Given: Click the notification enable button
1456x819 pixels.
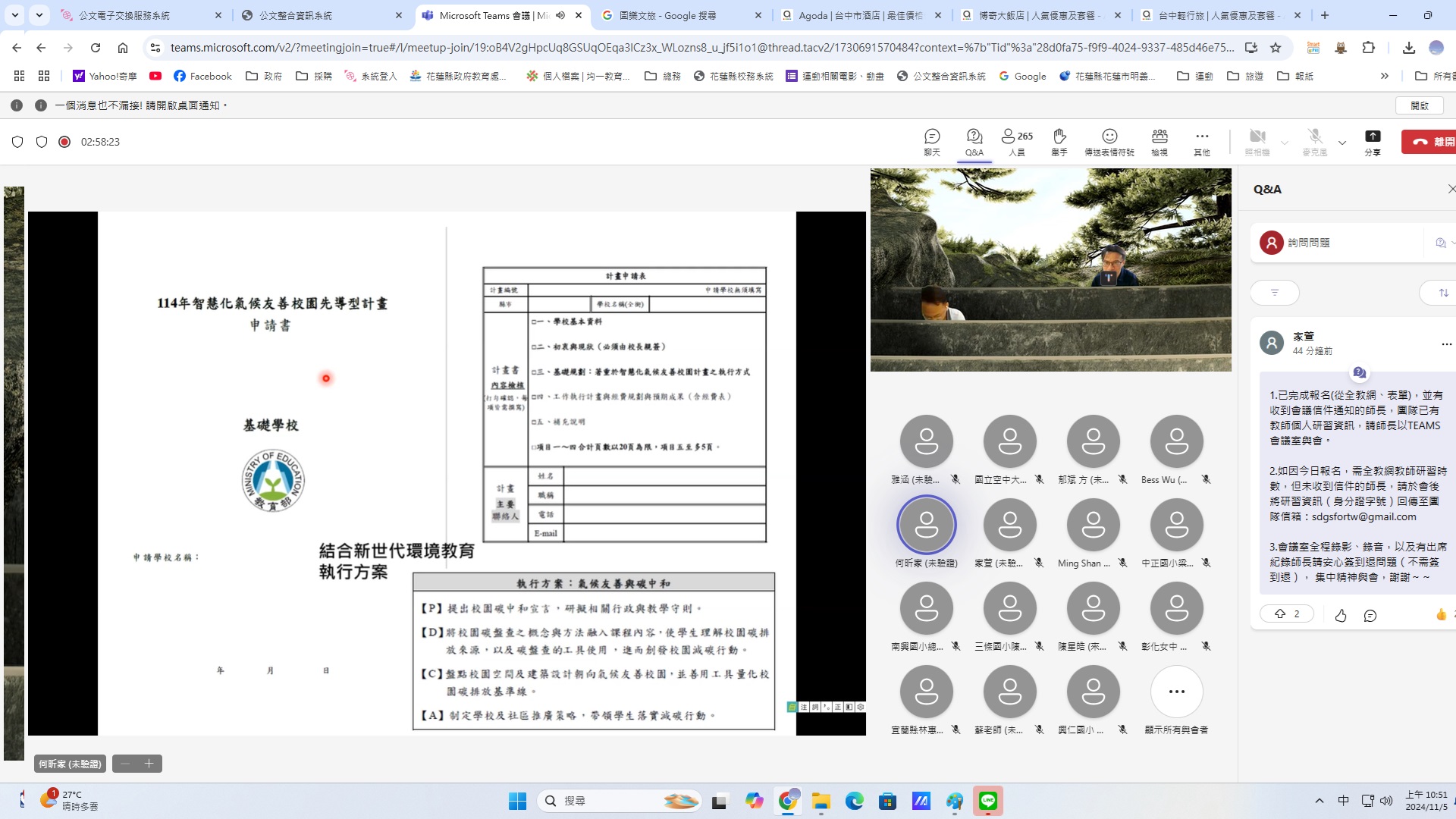Looking at the screenshot, I should [x=1419, y=105].
